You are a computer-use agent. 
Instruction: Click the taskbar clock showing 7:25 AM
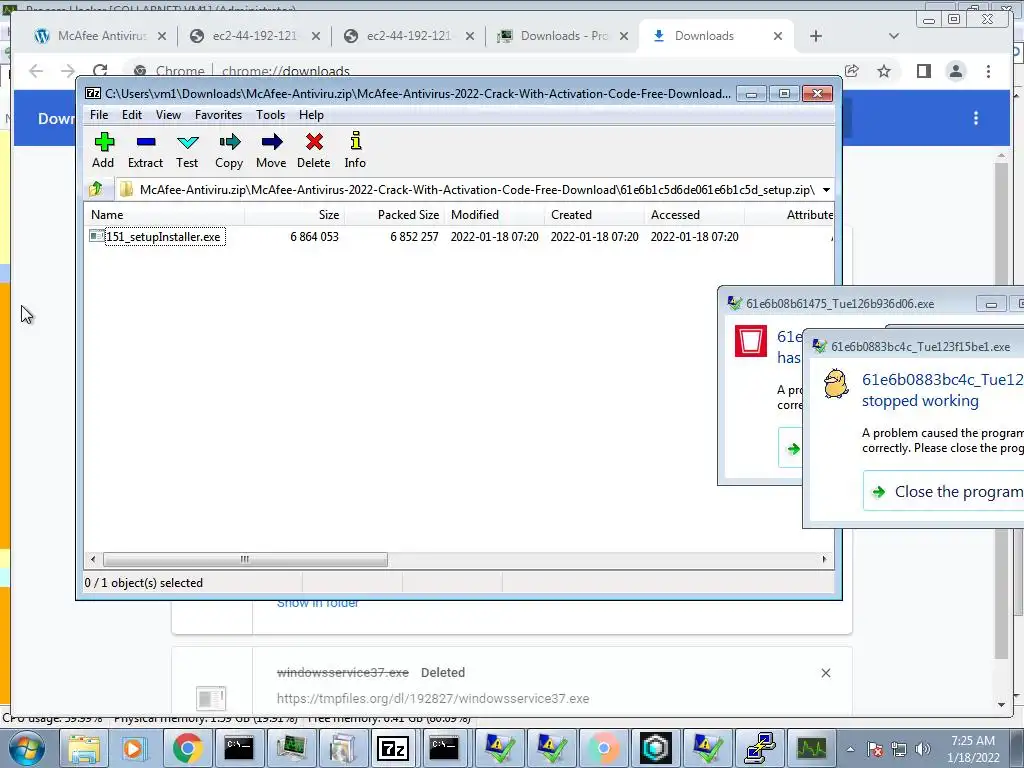pos(973,749)
